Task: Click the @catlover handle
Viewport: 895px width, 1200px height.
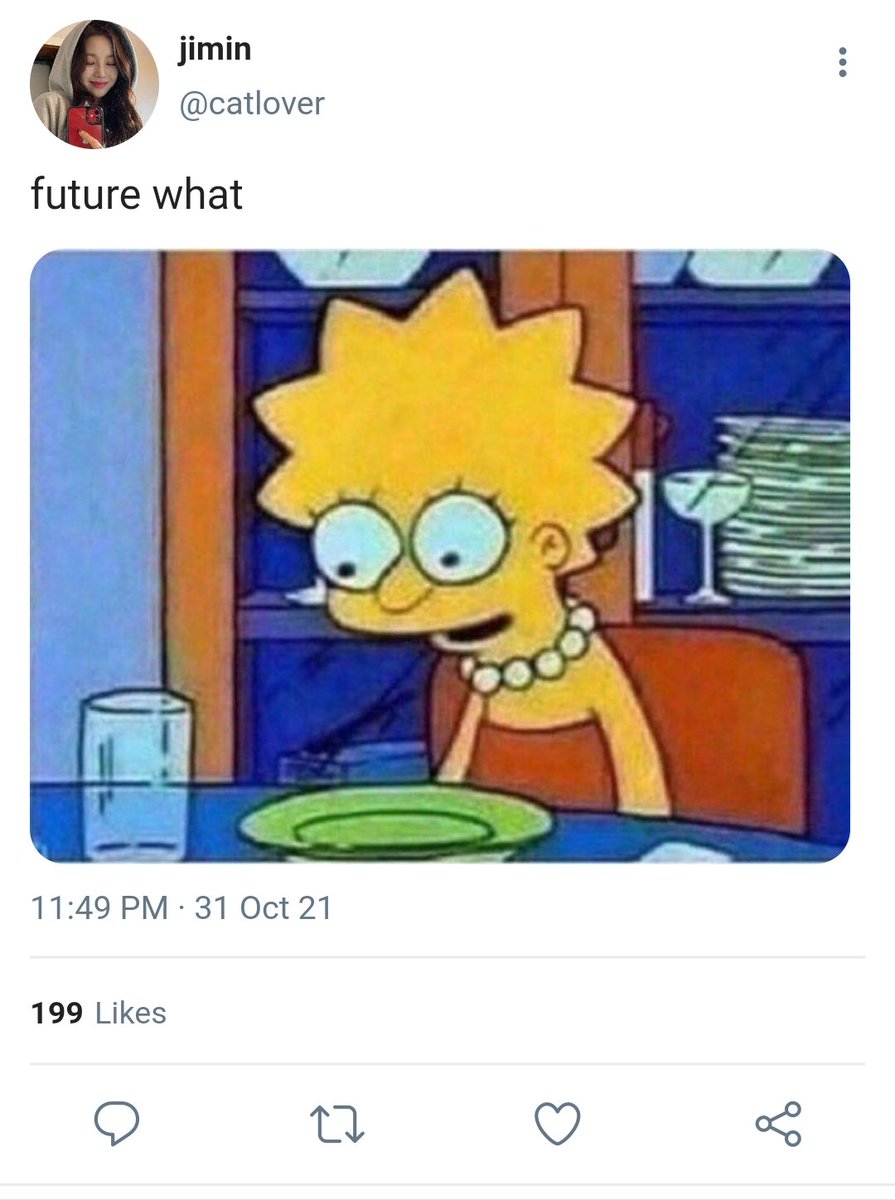Action: pos(252,103)
